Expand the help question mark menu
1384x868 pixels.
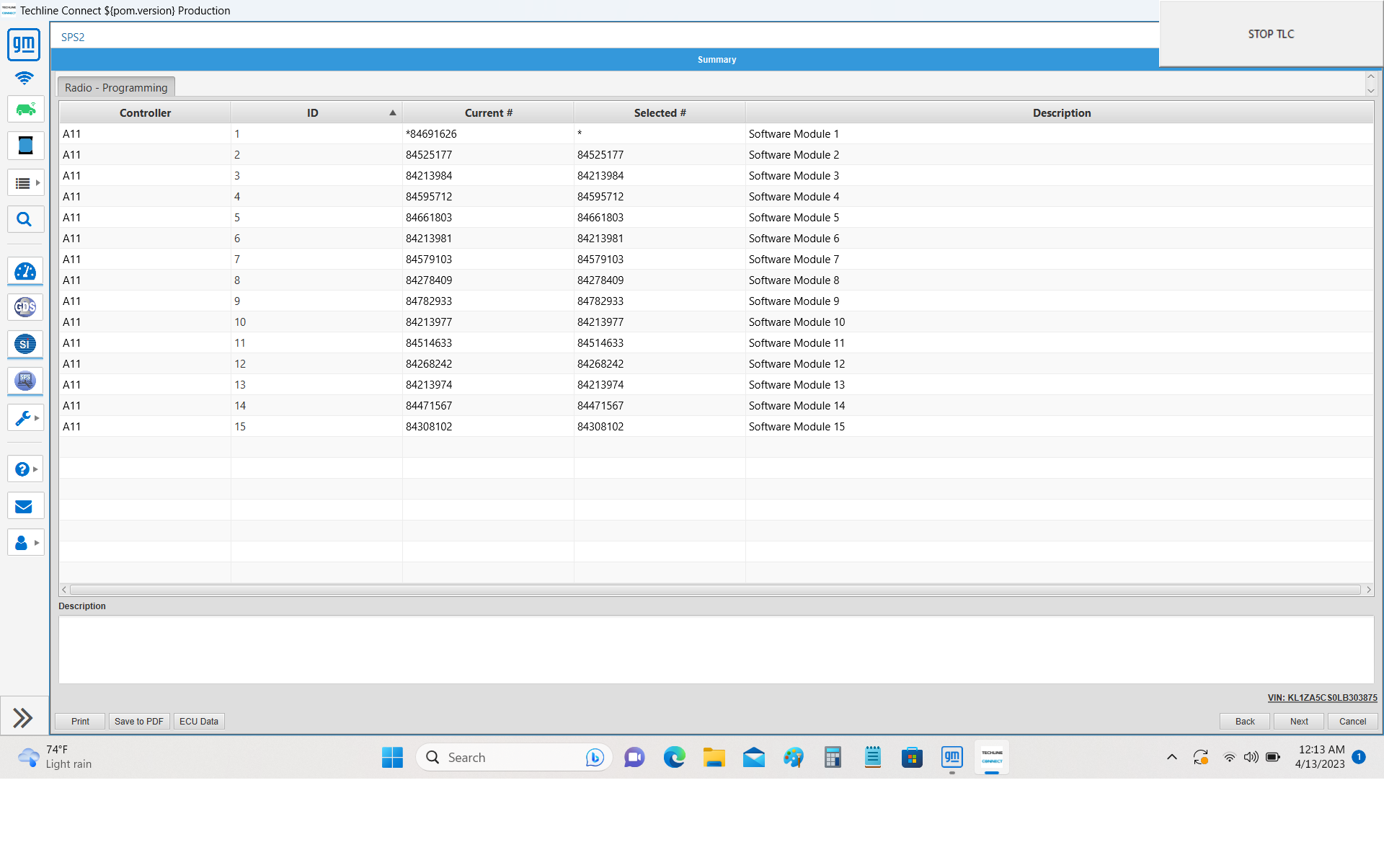coord(35,469)
